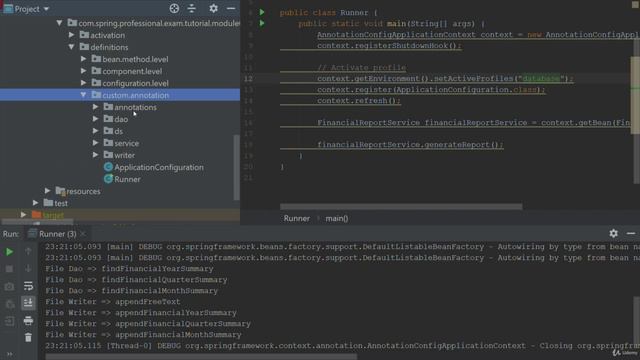Hide the Run panel minus icon
Image resolution: width=640 pixels, height=360 pixels.
tap(631, 233)
